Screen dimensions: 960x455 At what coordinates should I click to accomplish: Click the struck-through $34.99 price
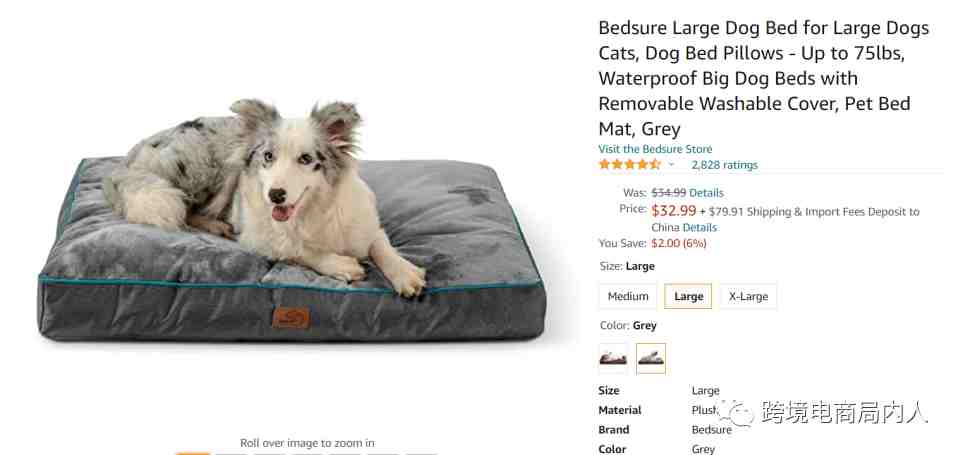[669, 193]
